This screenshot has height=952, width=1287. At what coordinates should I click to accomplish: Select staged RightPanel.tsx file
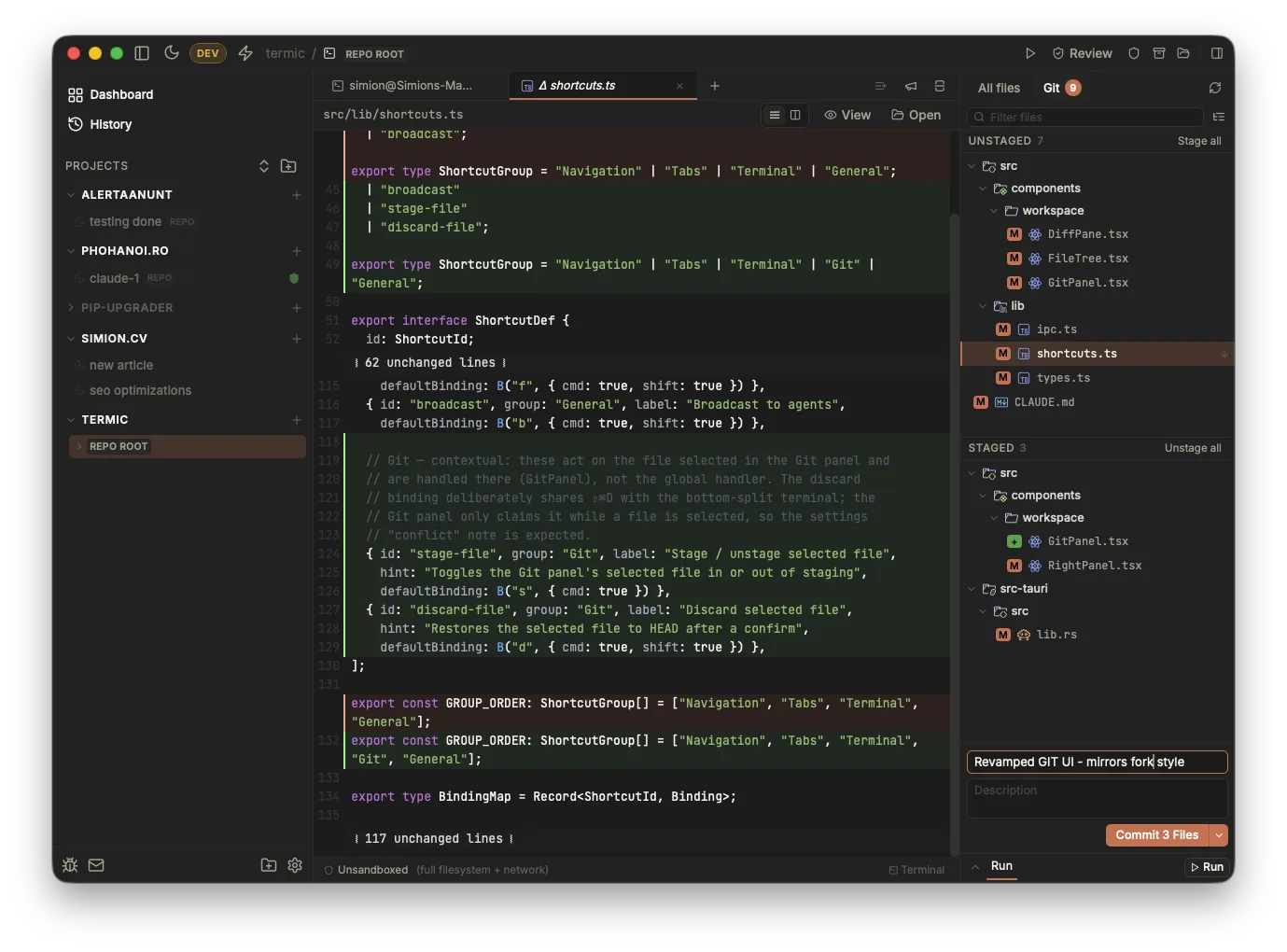(x=1098, y=566)
